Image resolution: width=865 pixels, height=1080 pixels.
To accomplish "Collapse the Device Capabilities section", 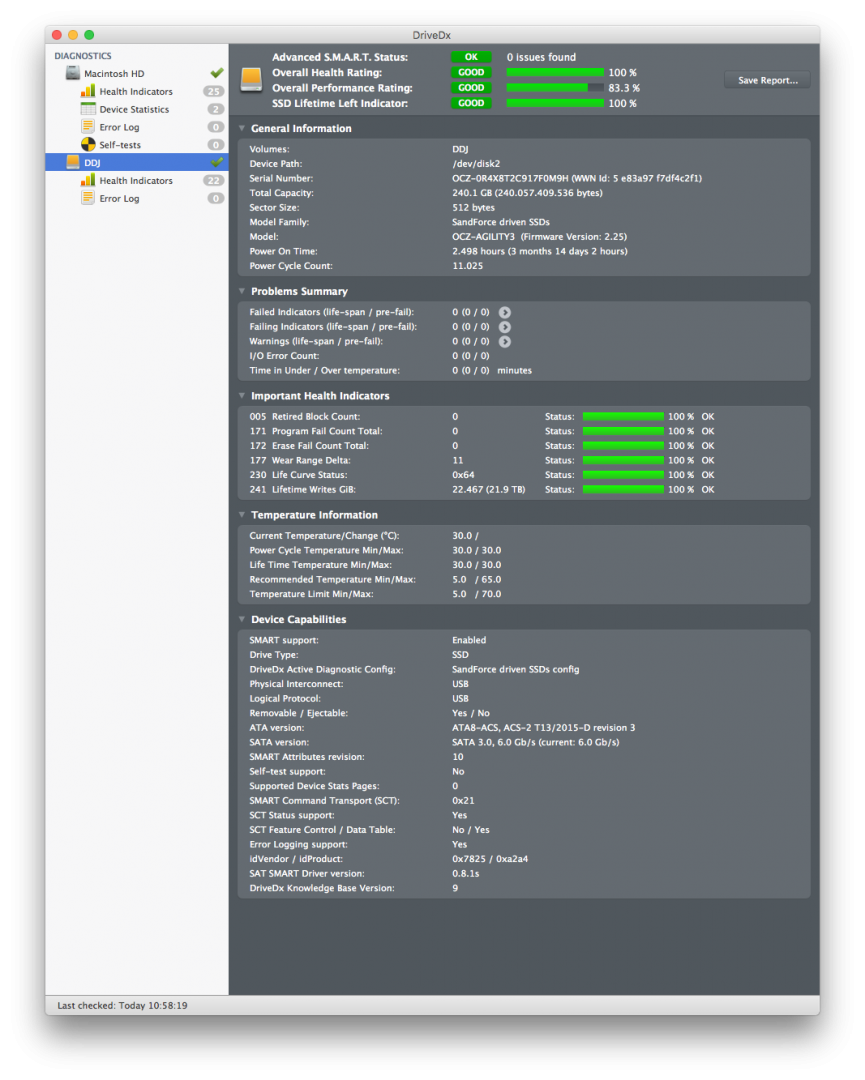I will (x=242, y=620).
